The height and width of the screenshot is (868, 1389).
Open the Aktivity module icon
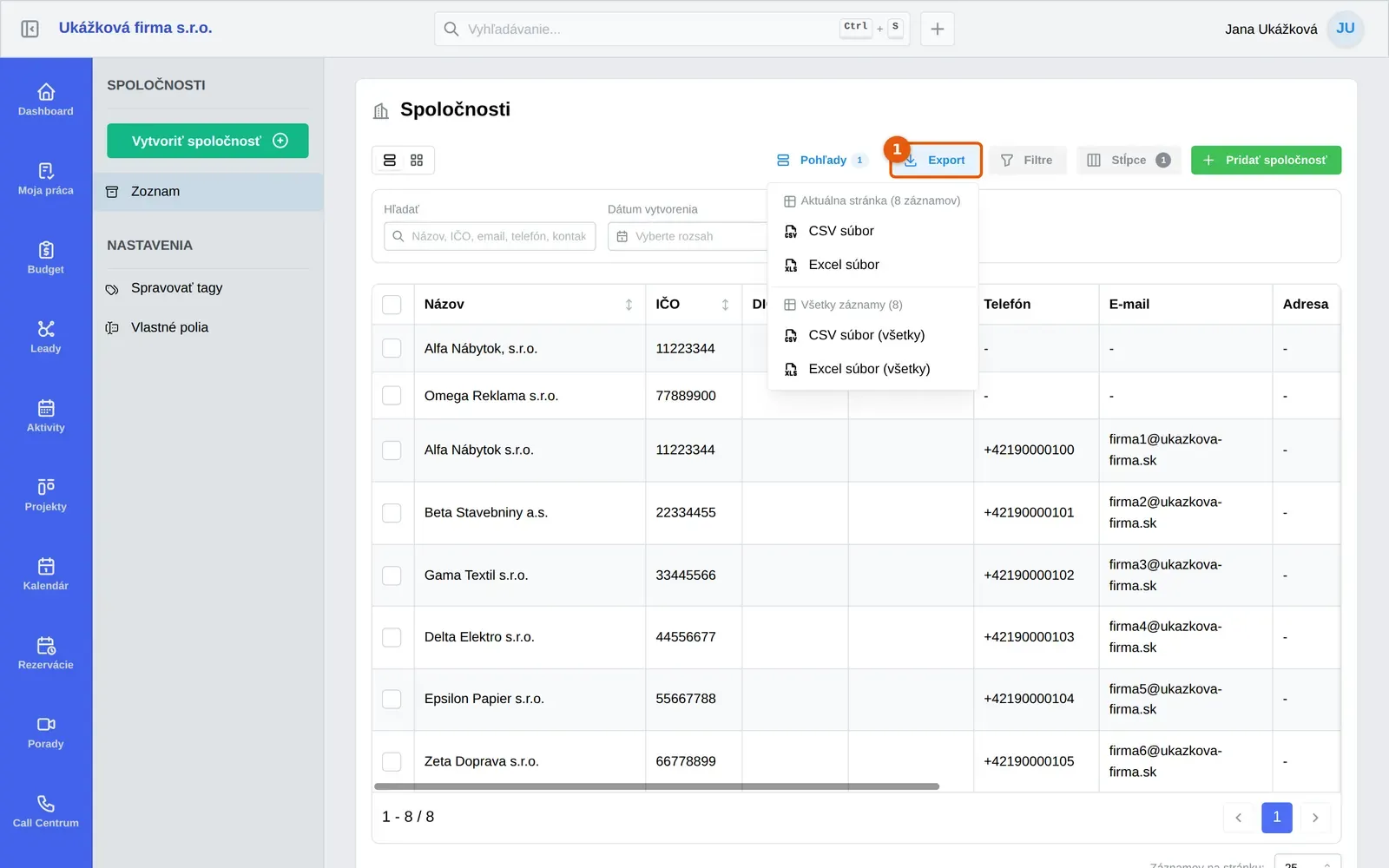tap(46, 415)
